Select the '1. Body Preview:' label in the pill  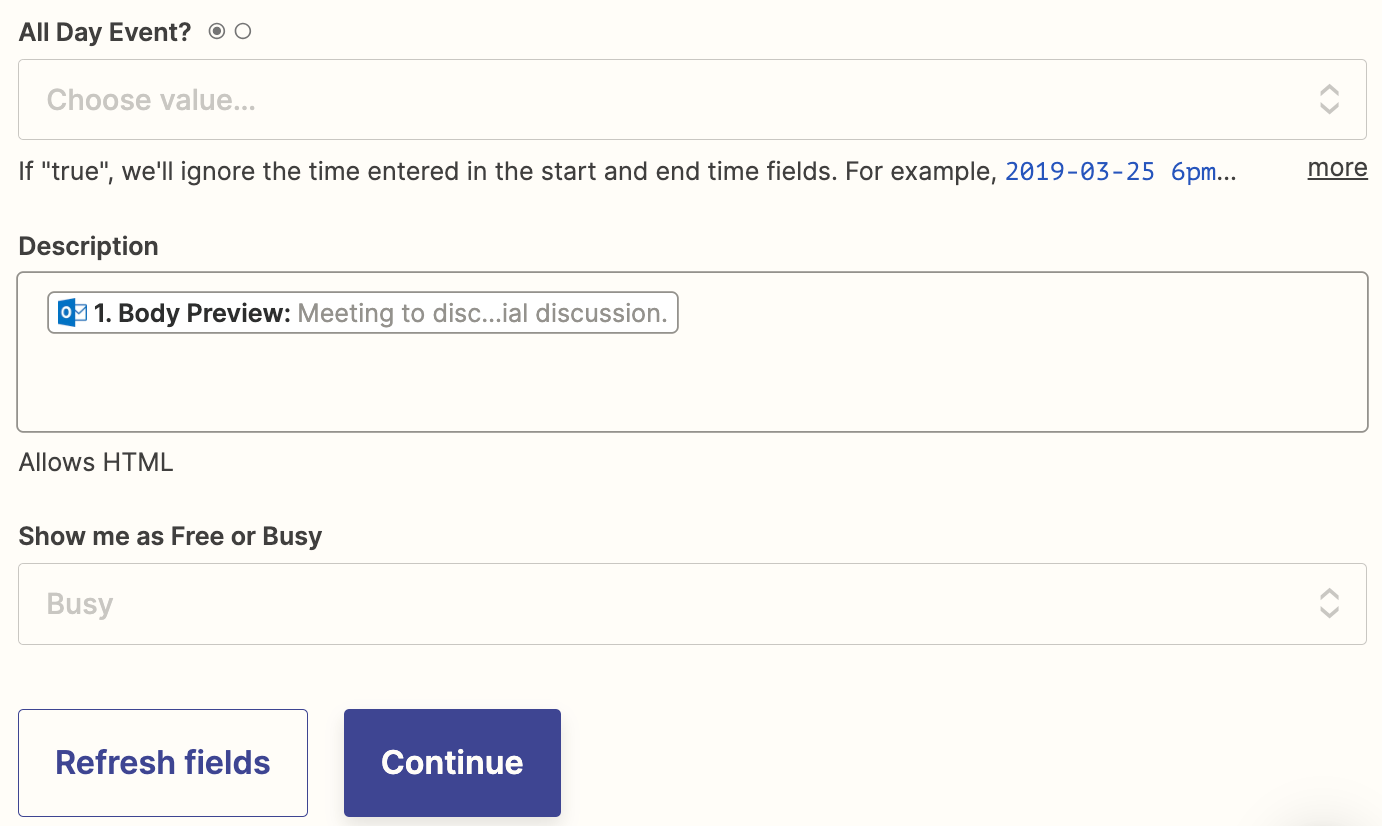[x=192, y=313]
